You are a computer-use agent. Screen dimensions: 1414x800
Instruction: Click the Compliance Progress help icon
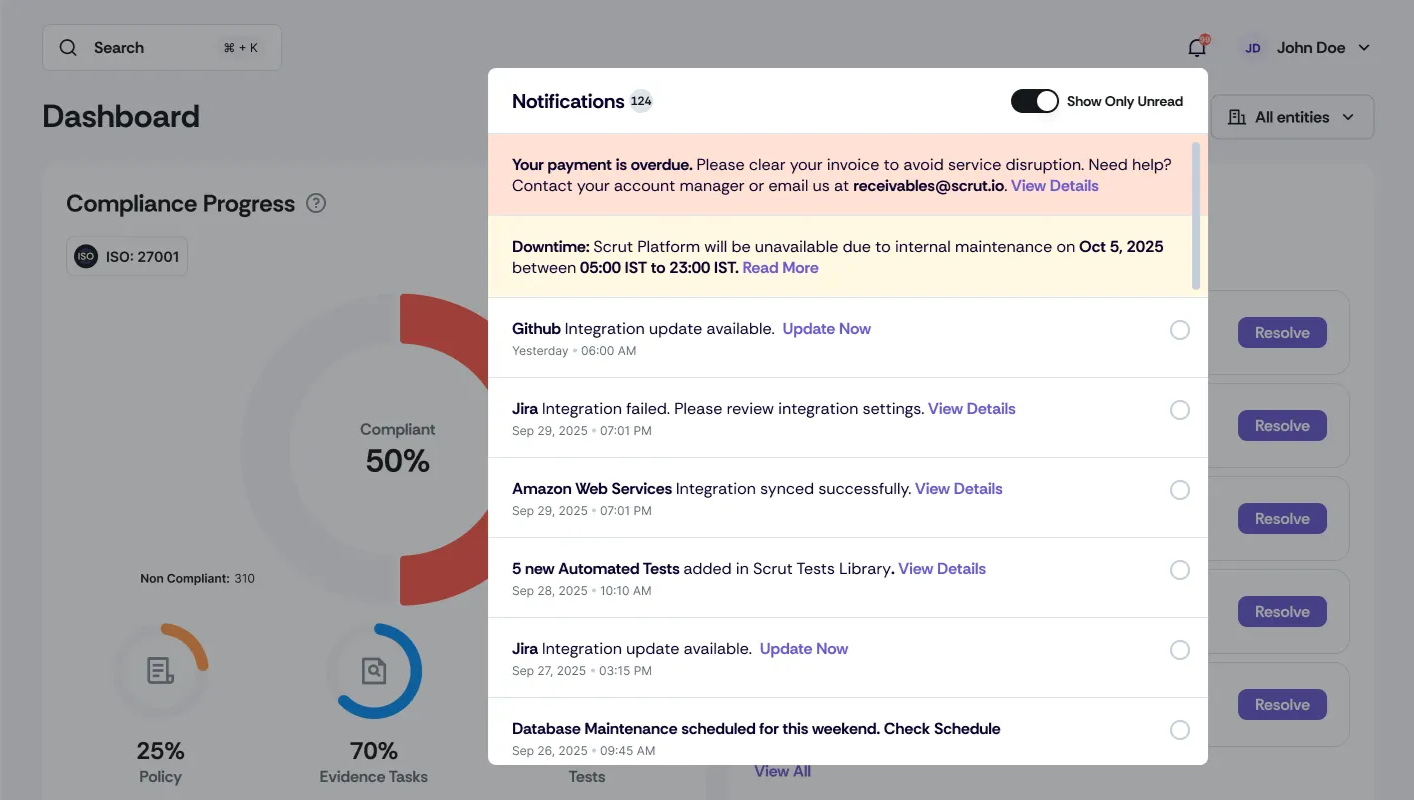(x=316, y=204)
